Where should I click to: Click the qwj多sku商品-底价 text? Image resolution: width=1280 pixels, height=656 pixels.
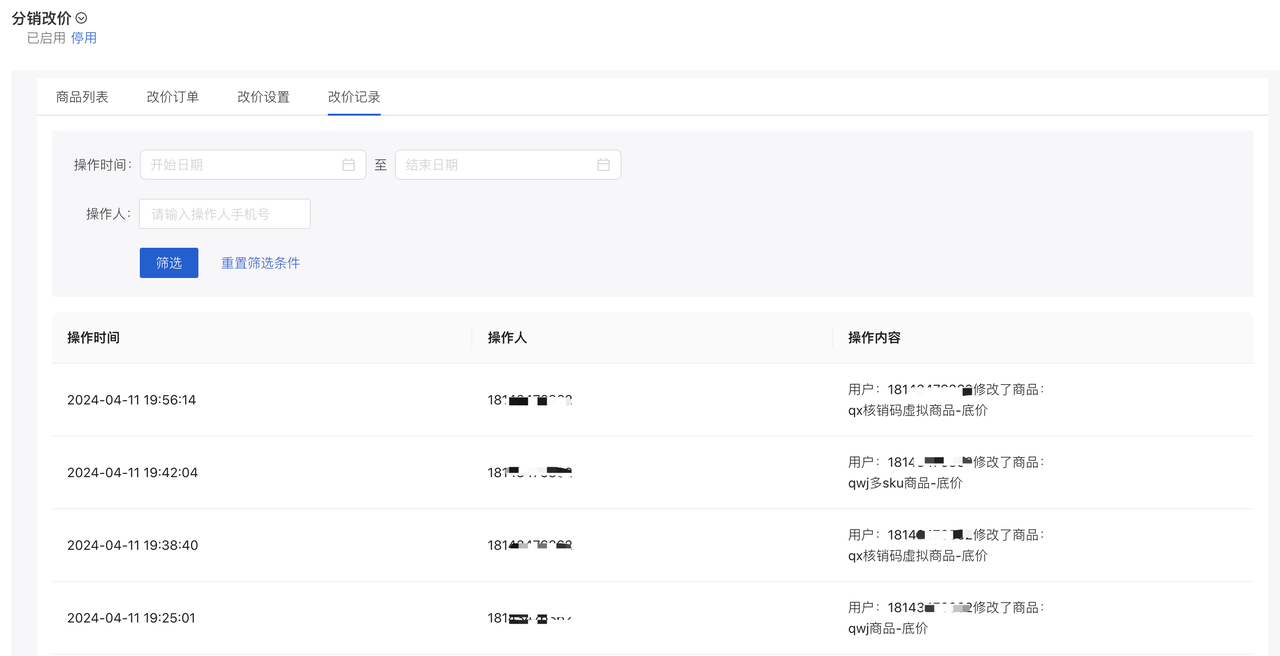coord(905,483)
